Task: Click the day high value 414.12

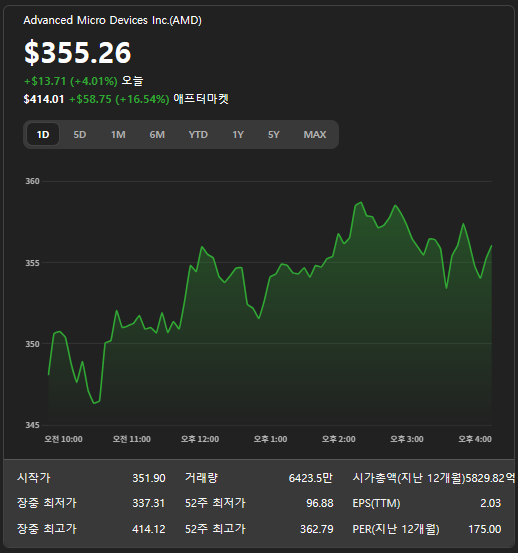Action: pos(149,529)
